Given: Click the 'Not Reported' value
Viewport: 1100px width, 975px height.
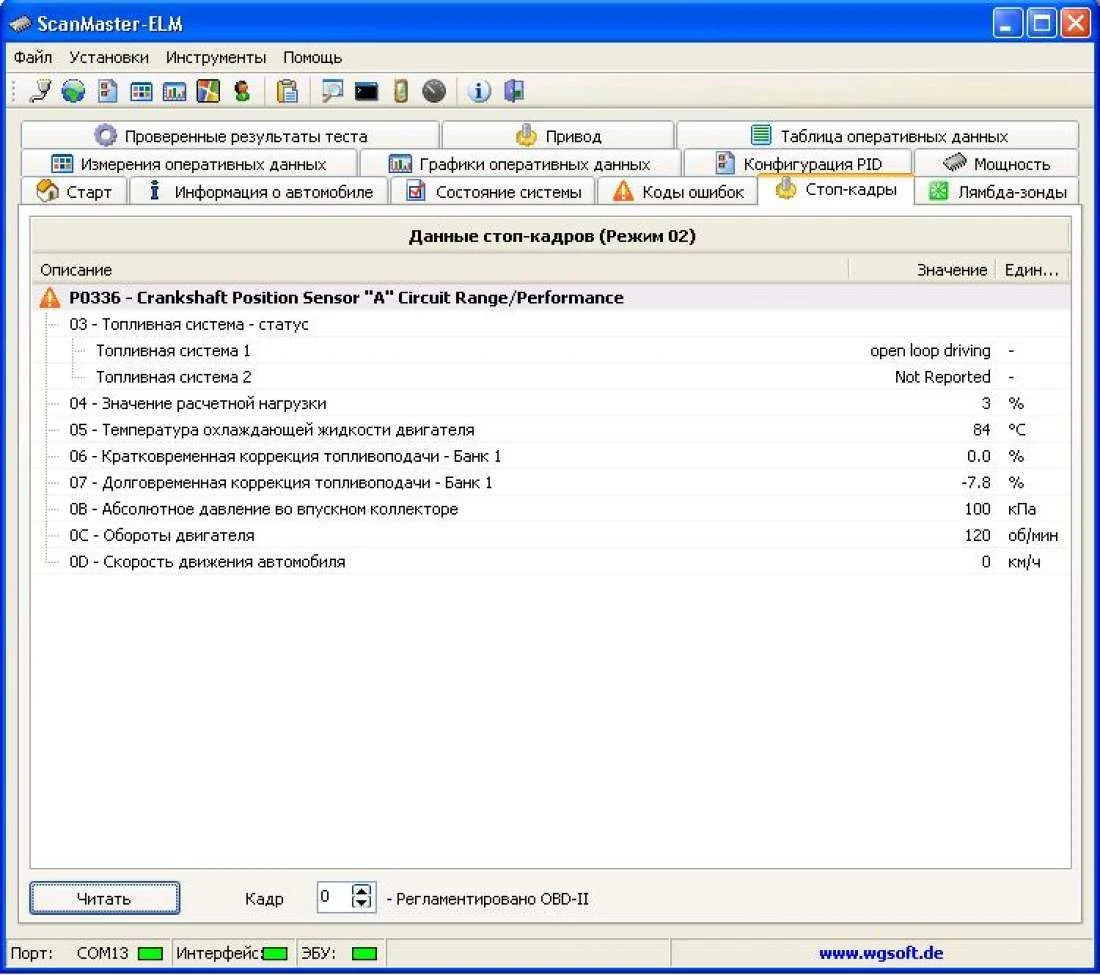Looking at the screenshot, I should pos(942,377).
